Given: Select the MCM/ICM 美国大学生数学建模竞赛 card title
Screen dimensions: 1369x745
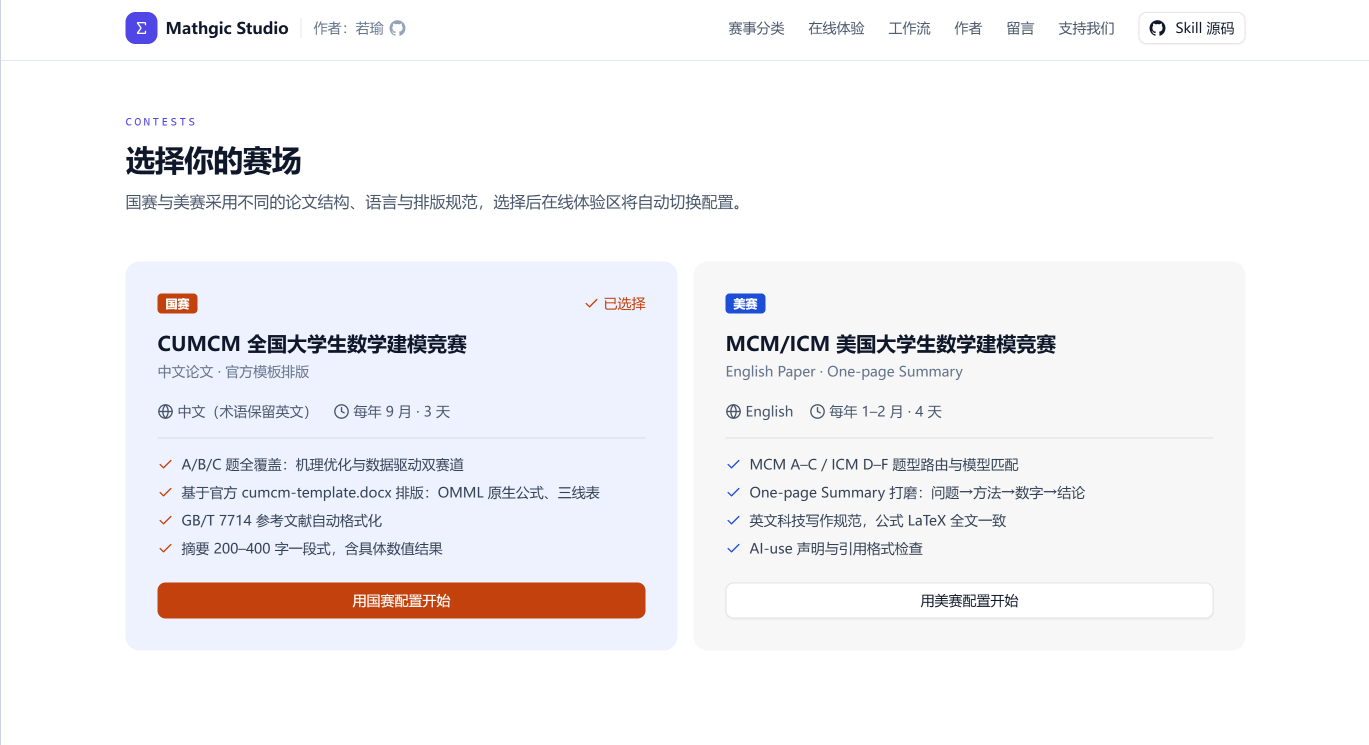Looking at the screenshot, I should (891, 344).
